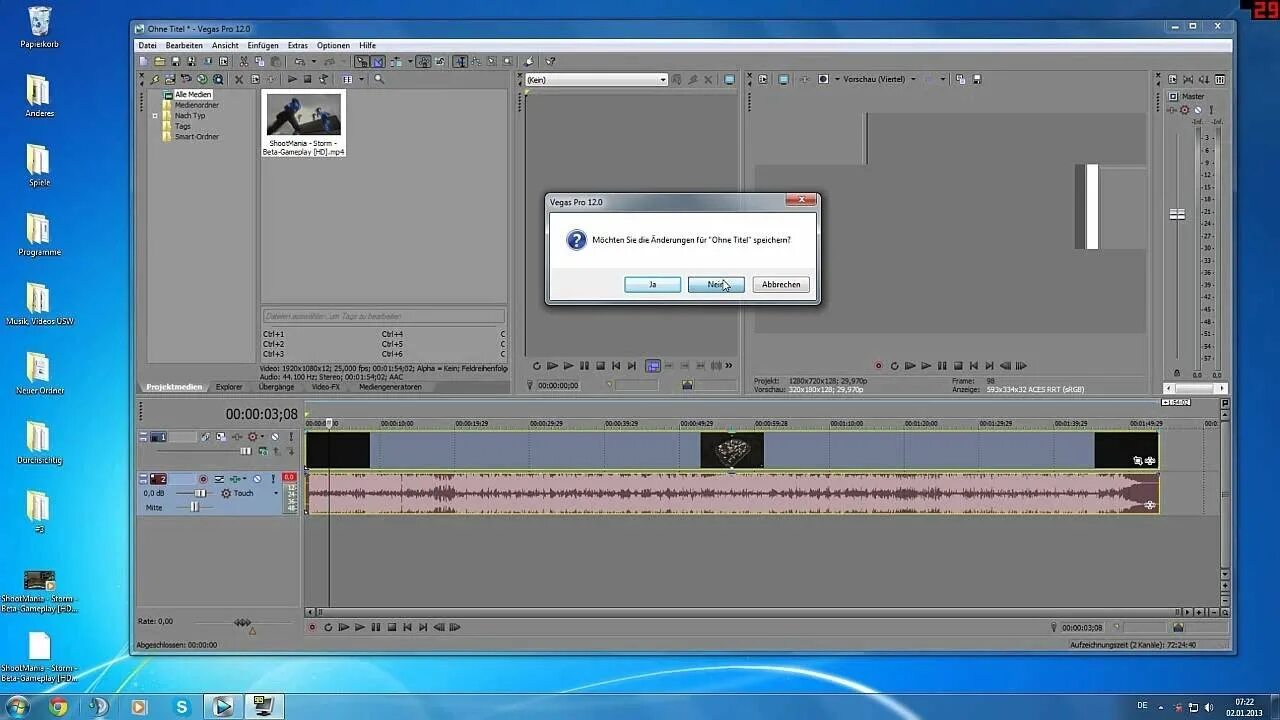The width and height of the screenshot is (1280, 720).
Task: Click the save project disk icon
Action: 175,62
